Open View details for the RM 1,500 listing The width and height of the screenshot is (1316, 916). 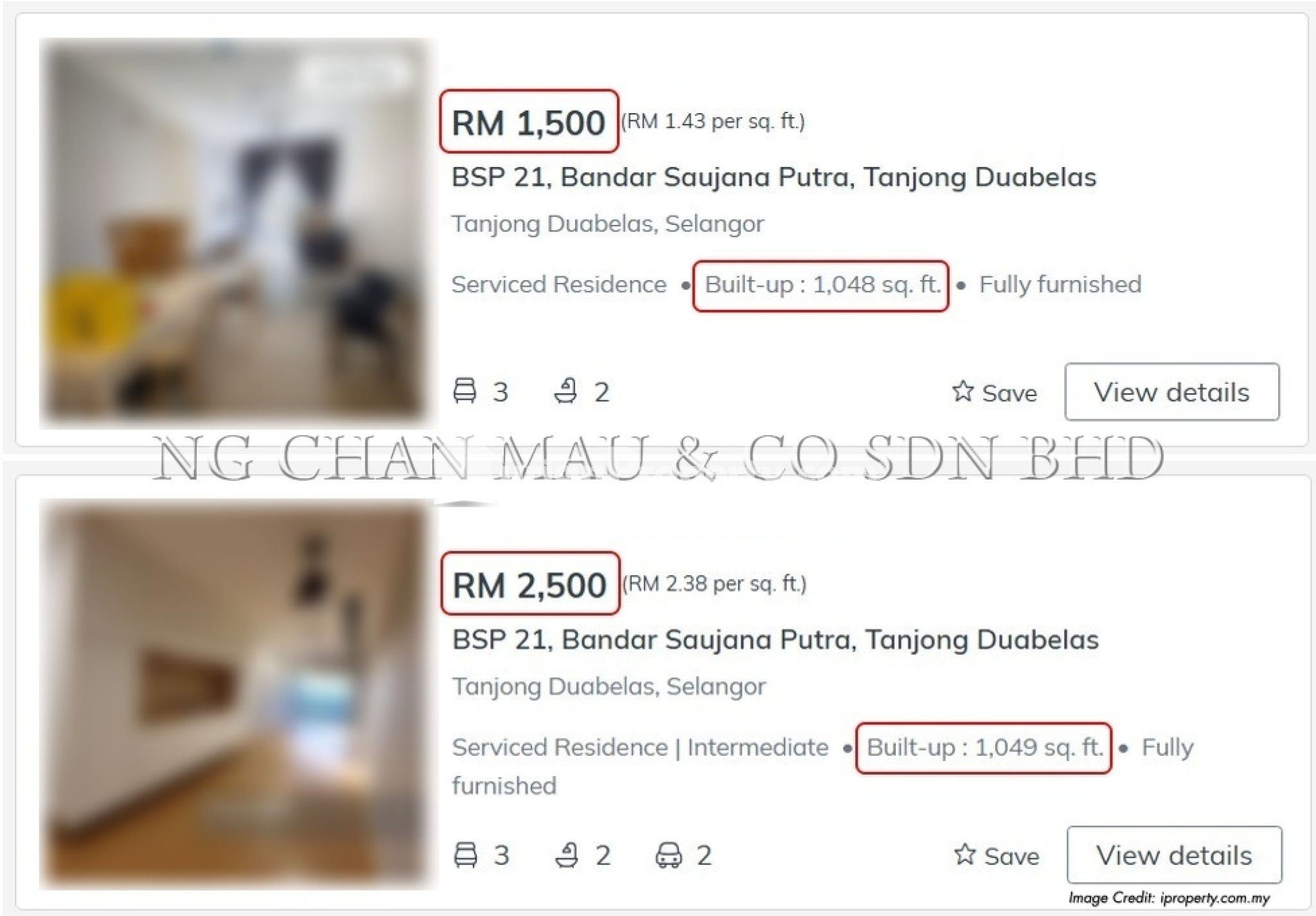point(1171,392)
